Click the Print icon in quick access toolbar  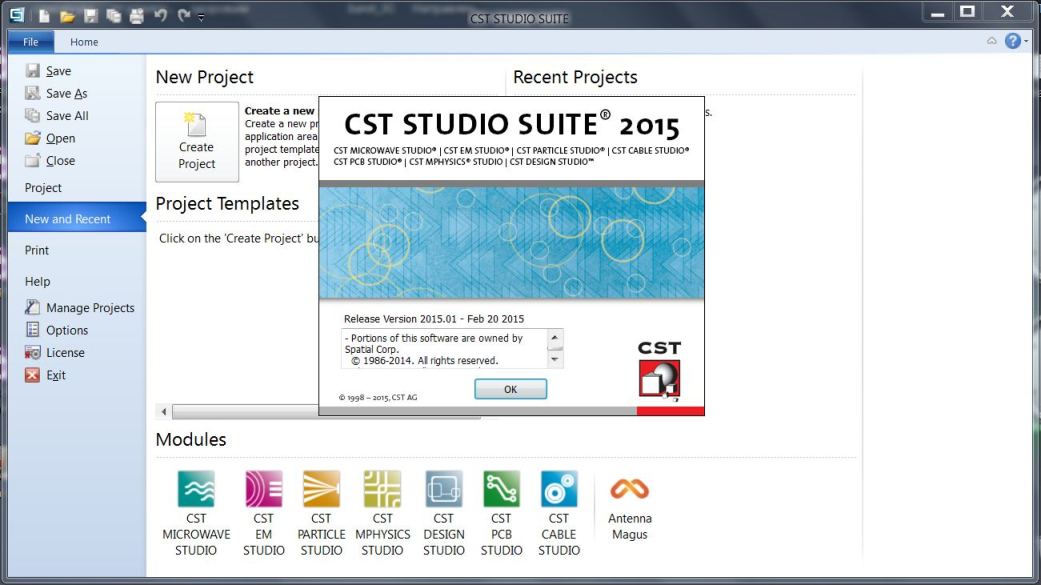pyautogui.click(x=137, y=16)
